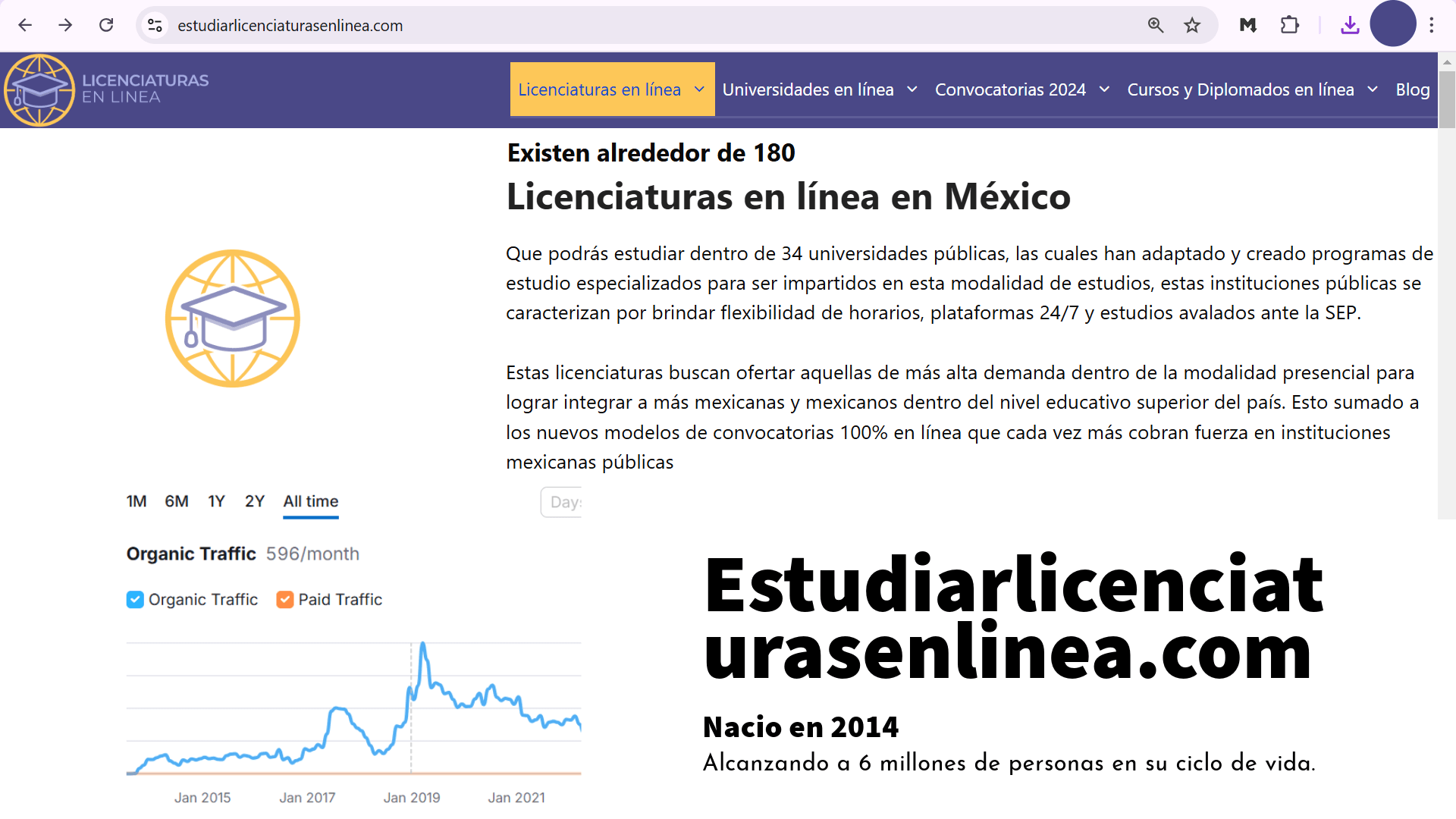Click the 596/month traffic value

[312, 554]
